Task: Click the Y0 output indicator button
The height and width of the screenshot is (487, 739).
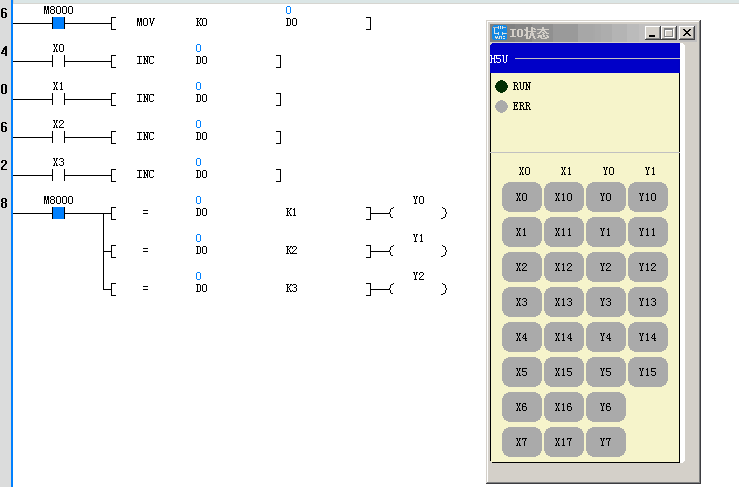Action: pyautogui.click(x=605, y=197)
